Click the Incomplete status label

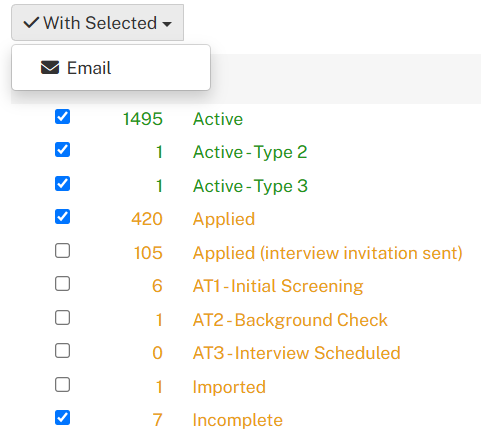[x=238, y=420]
